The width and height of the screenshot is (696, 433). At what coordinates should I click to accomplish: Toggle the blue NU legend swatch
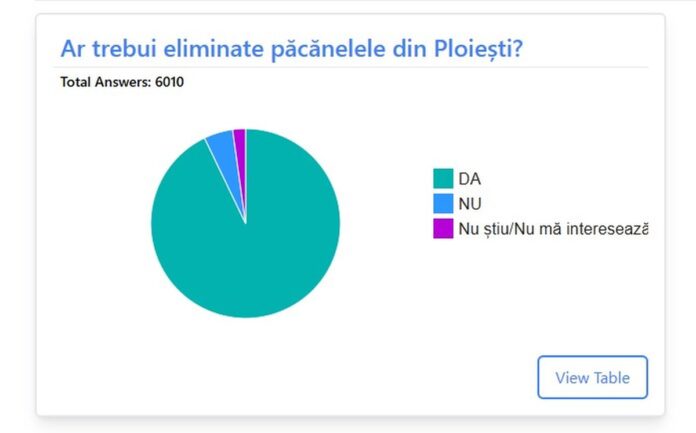click(443, 203)
